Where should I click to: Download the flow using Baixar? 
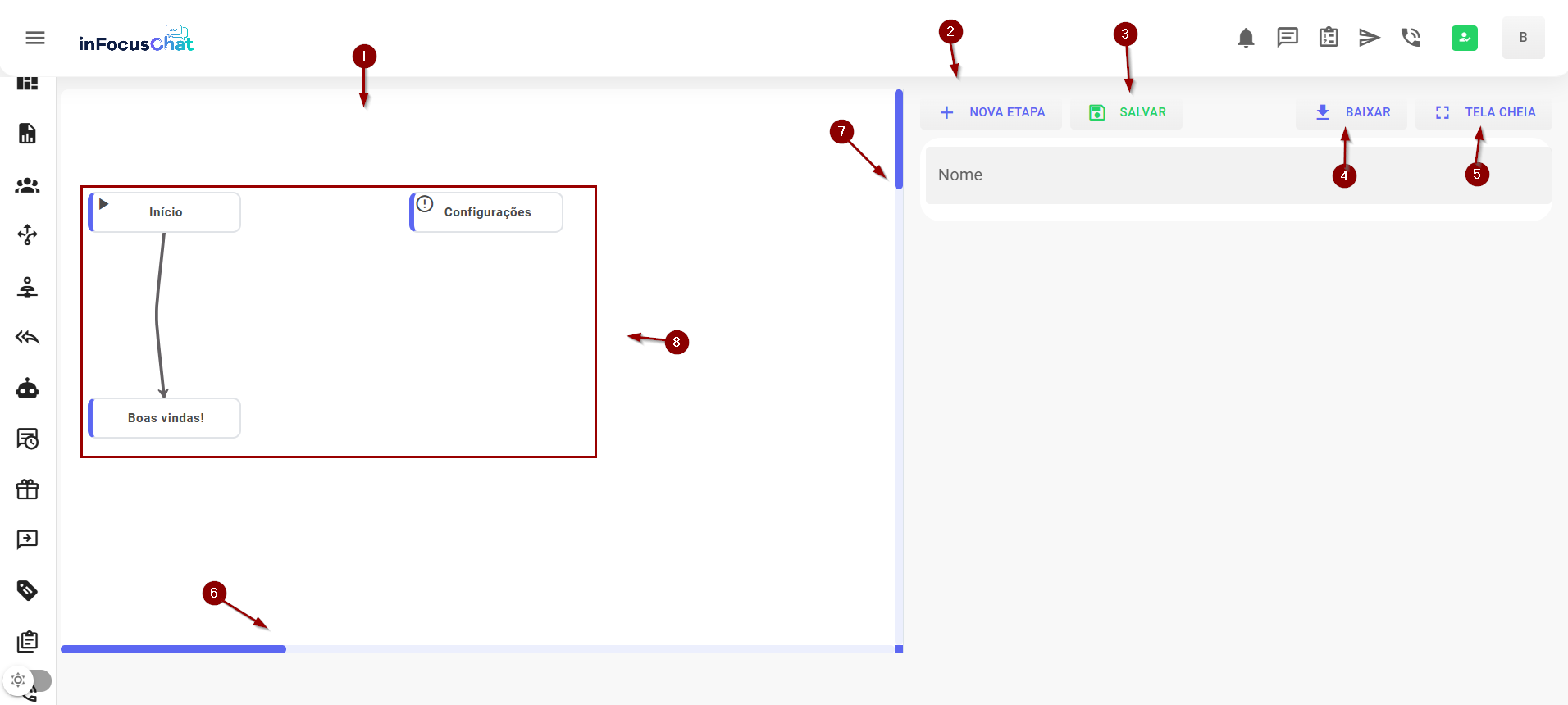click(1351, 112)
